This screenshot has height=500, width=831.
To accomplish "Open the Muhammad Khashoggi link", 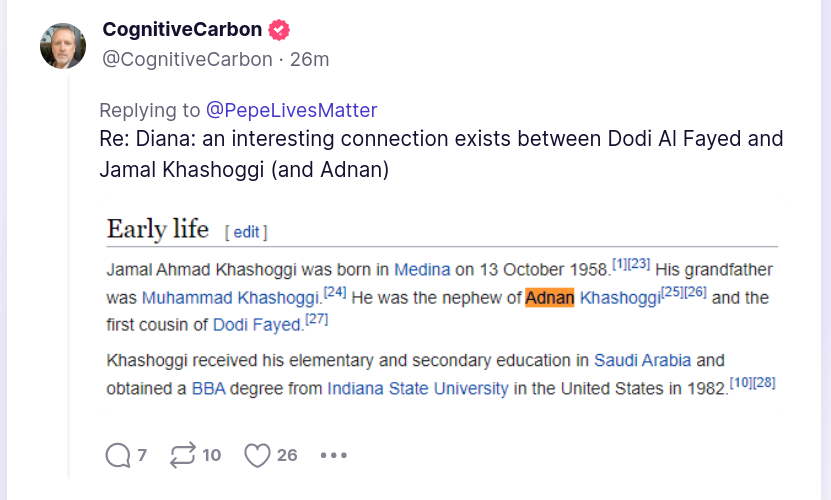I will pyautogui.click(x=230, y=297).
